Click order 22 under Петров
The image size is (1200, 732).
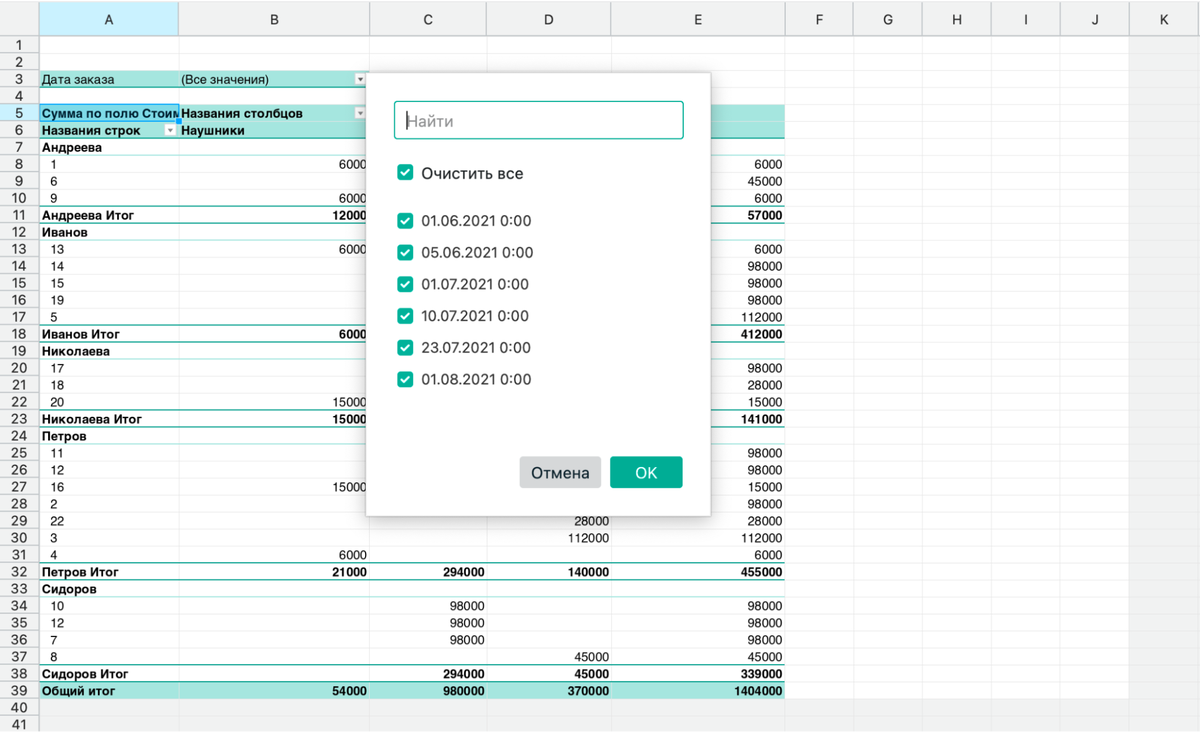coord(109,521)
